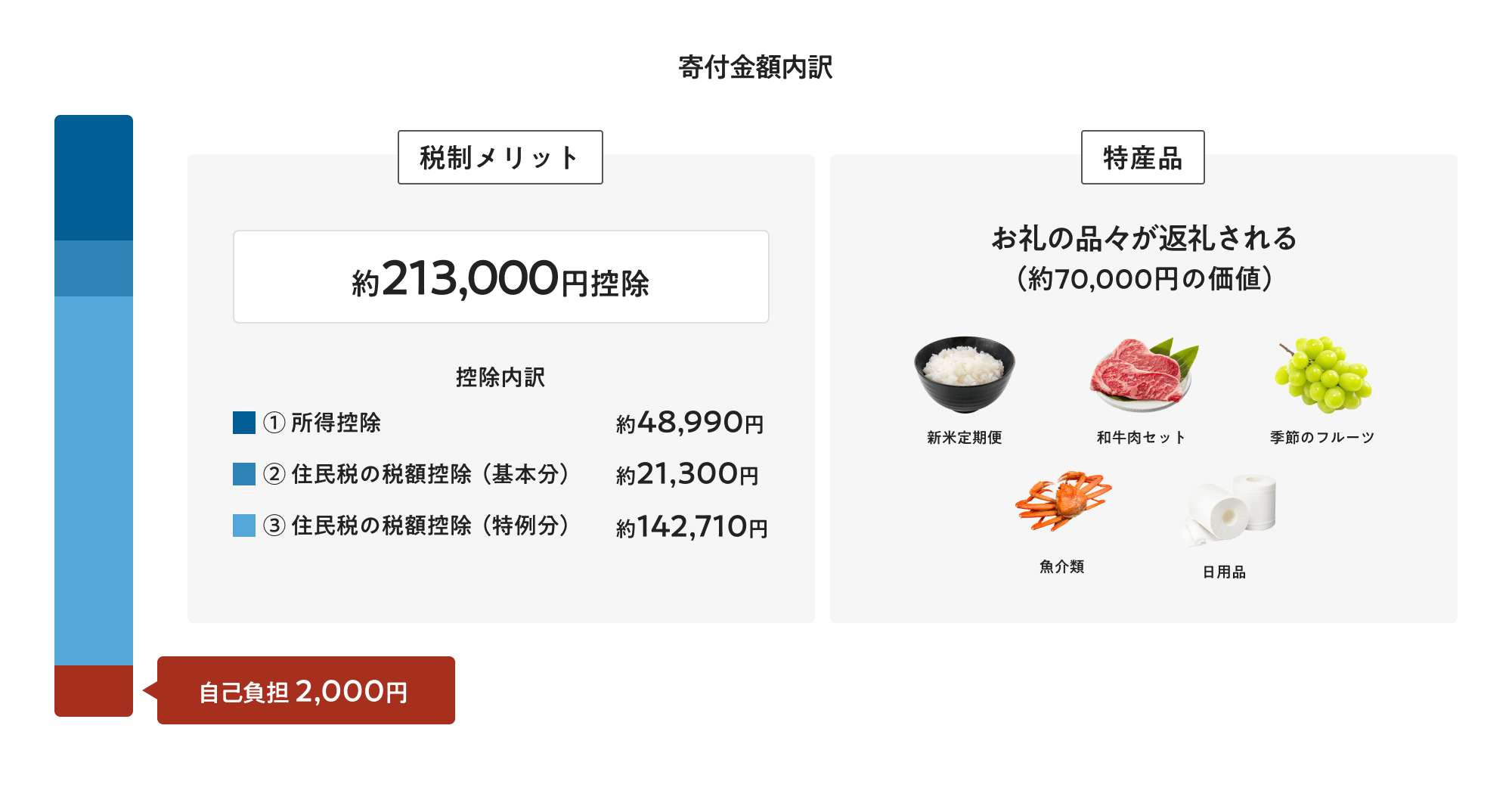Click the green grapes fruit image
Viewport: 1512px width, 803px height.
(x=1322, y=375)
